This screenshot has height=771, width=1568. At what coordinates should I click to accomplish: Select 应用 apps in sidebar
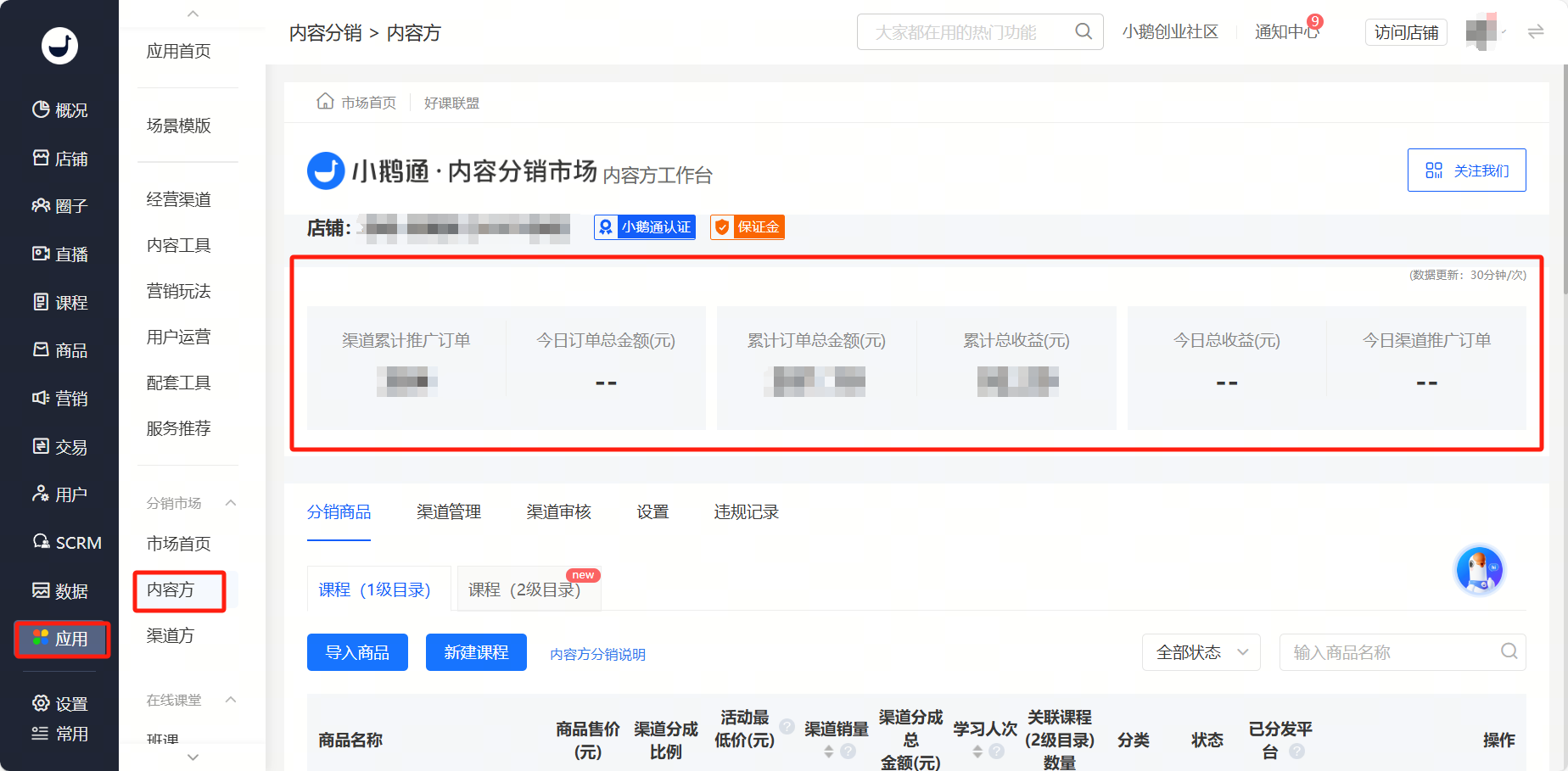coord(61,639)
